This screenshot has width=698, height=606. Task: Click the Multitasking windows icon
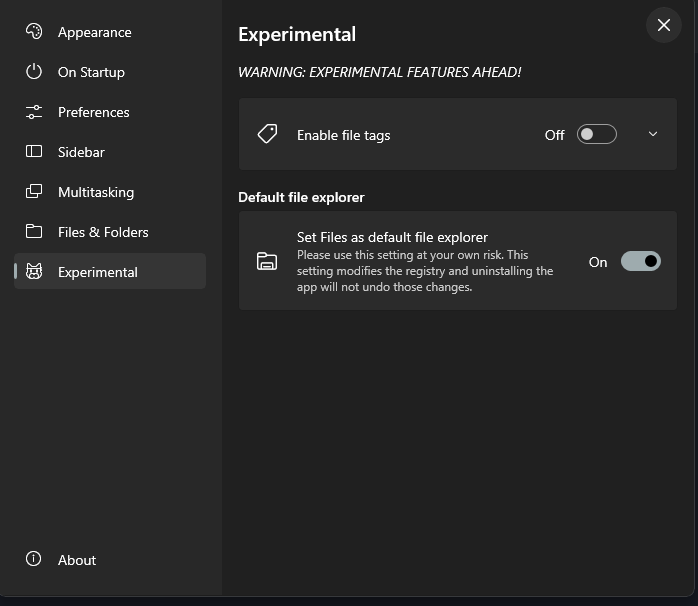click(x=34, y=192)
